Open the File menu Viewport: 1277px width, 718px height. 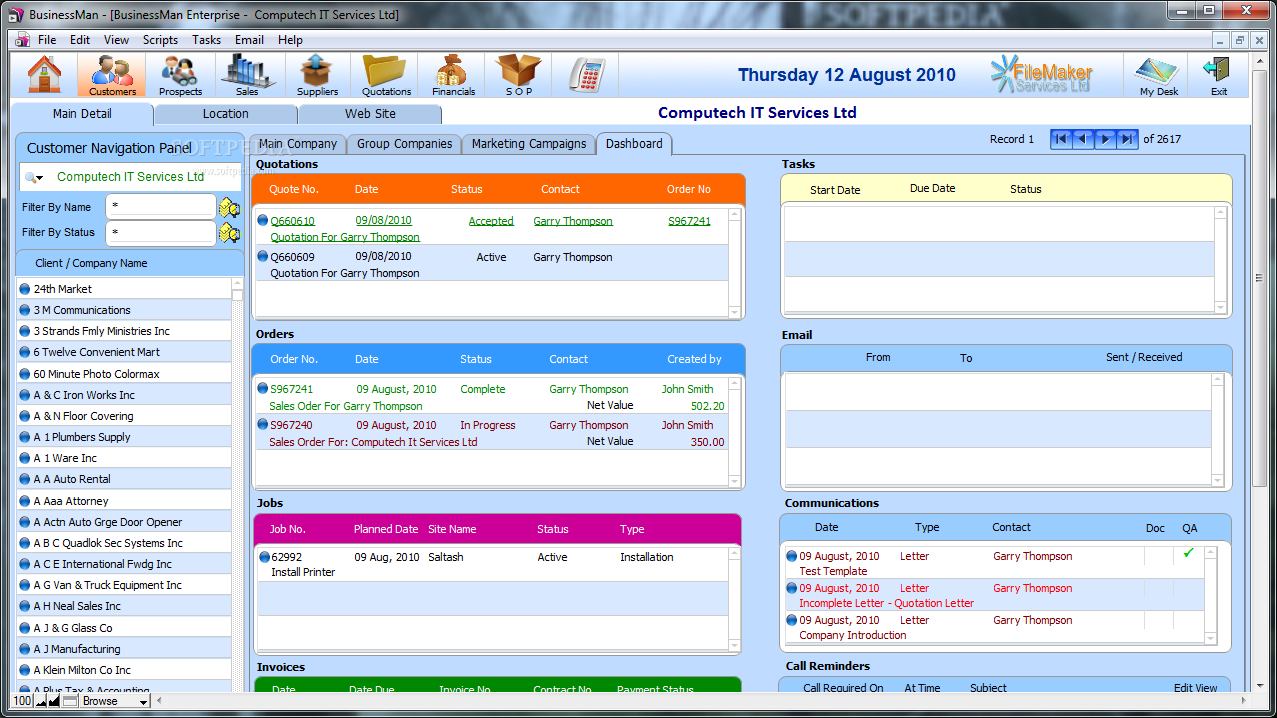point(47,40)
